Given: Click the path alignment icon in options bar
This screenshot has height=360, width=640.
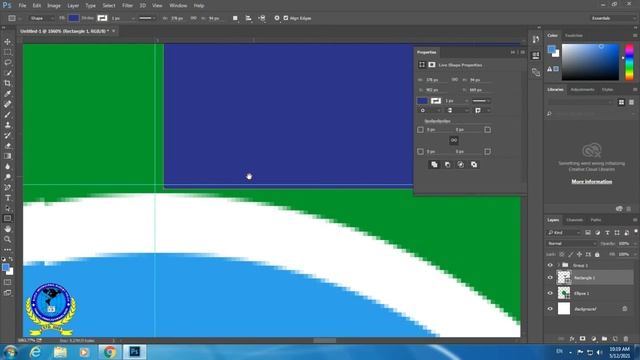Looking at the screenshot, I should click(x=249, y=18).
